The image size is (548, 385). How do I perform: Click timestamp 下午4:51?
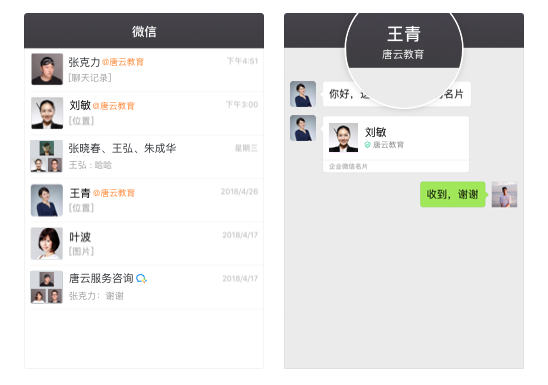pos(243,61)
